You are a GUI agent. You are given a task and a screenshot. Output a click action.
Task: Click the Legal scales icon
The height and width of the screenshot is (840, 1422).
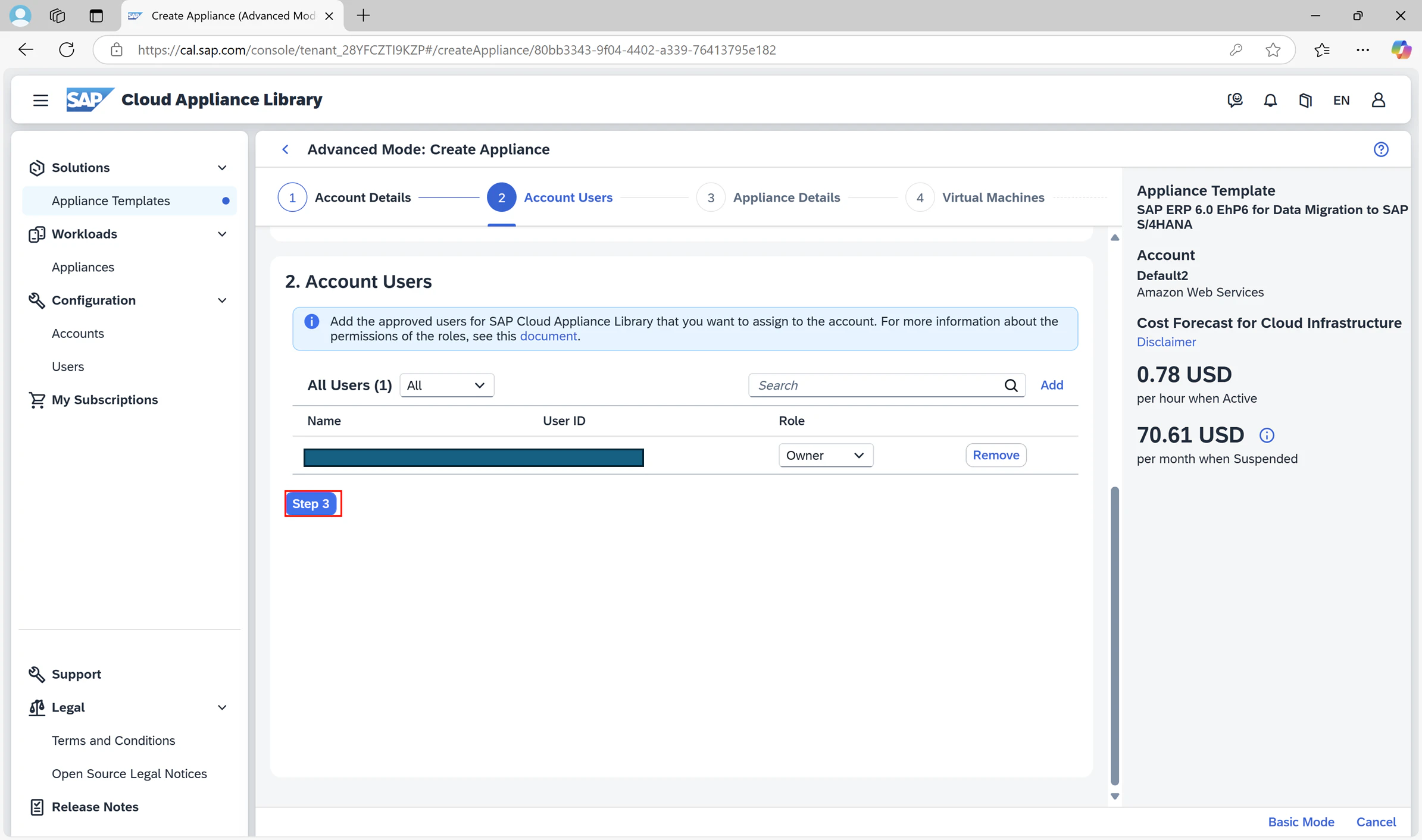pos(37,707)
